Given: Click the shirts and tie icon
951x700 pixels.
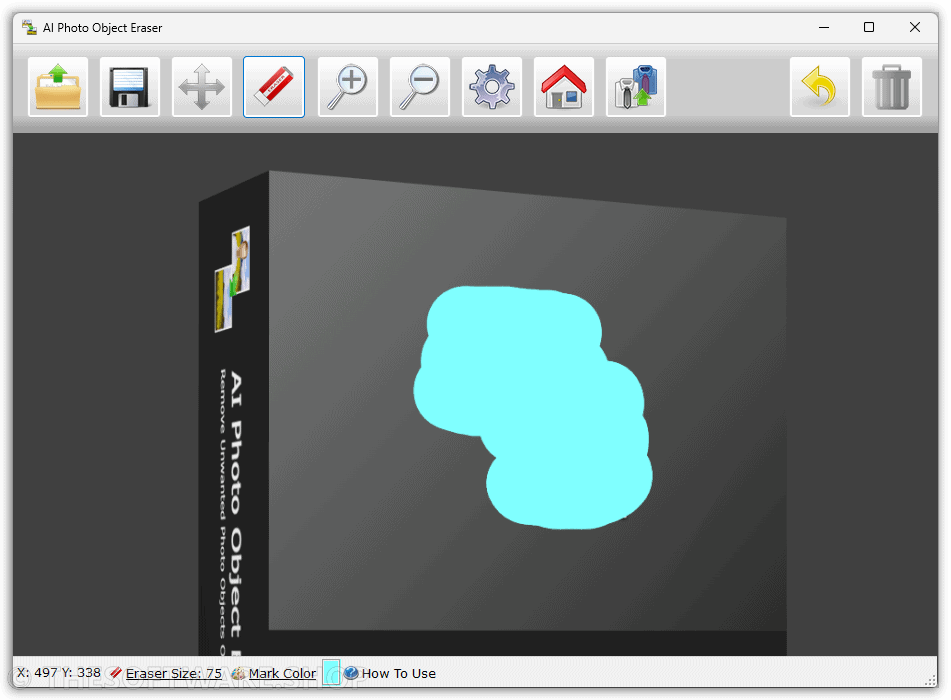Looking at the screenshot, I should pos(636,87).
